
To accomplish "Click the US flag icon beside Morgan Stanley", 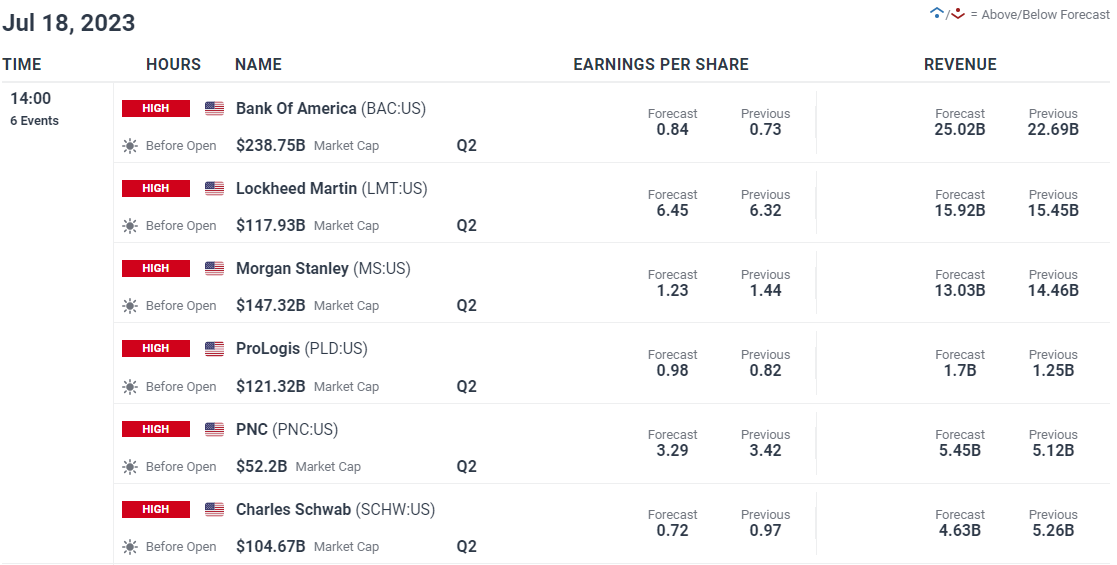I will [214, 269].
